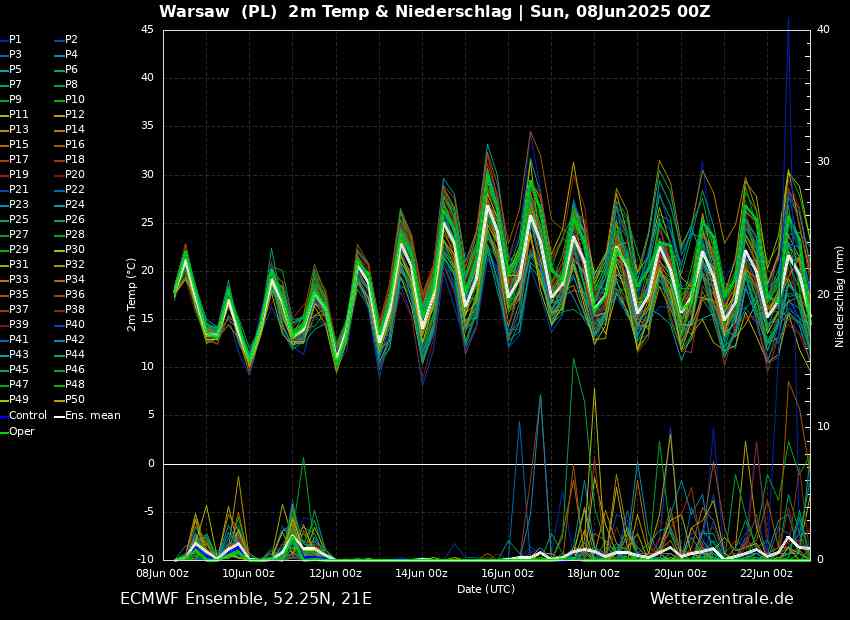Click legend label P49
850x620 pixels.
(x=15, y=399)
